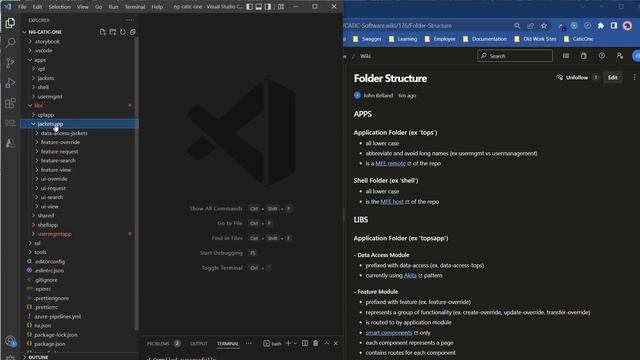Click Unfollow on the Folder Structure page
This screenshot has width=640, height=360.
click(x=573, y=78)
